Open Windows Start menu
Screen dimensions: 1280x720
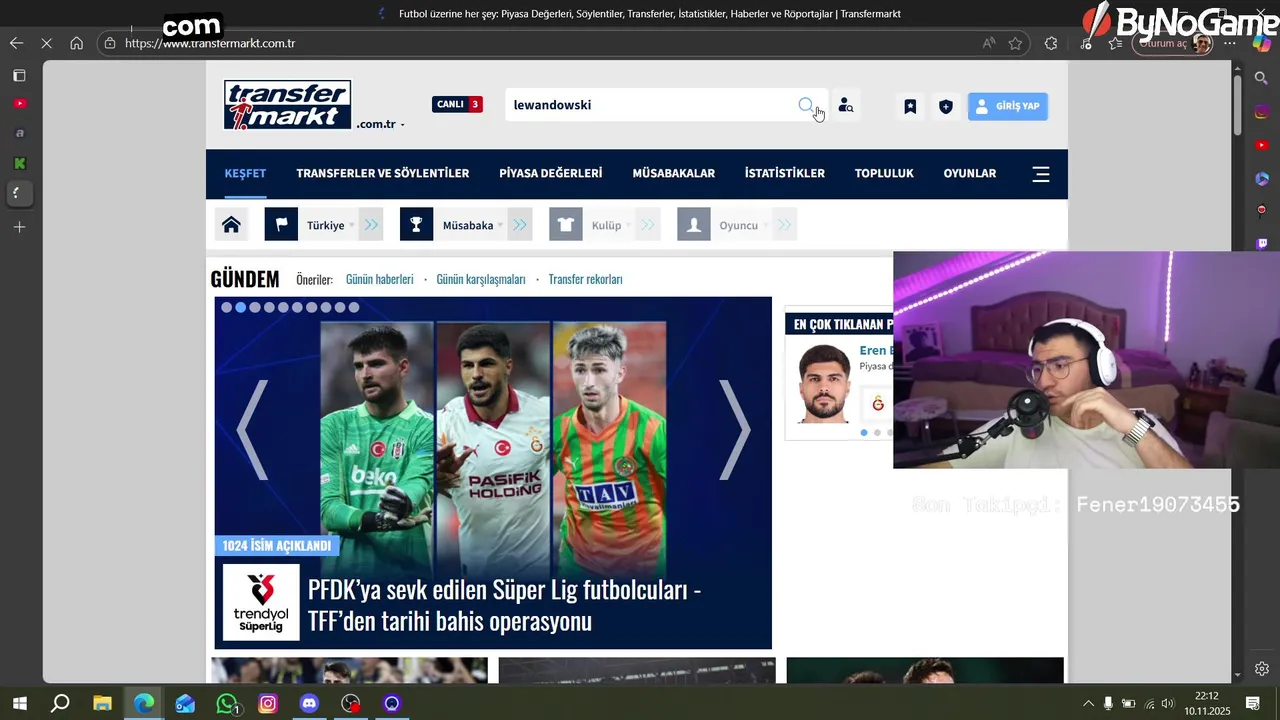pos(19,704)
